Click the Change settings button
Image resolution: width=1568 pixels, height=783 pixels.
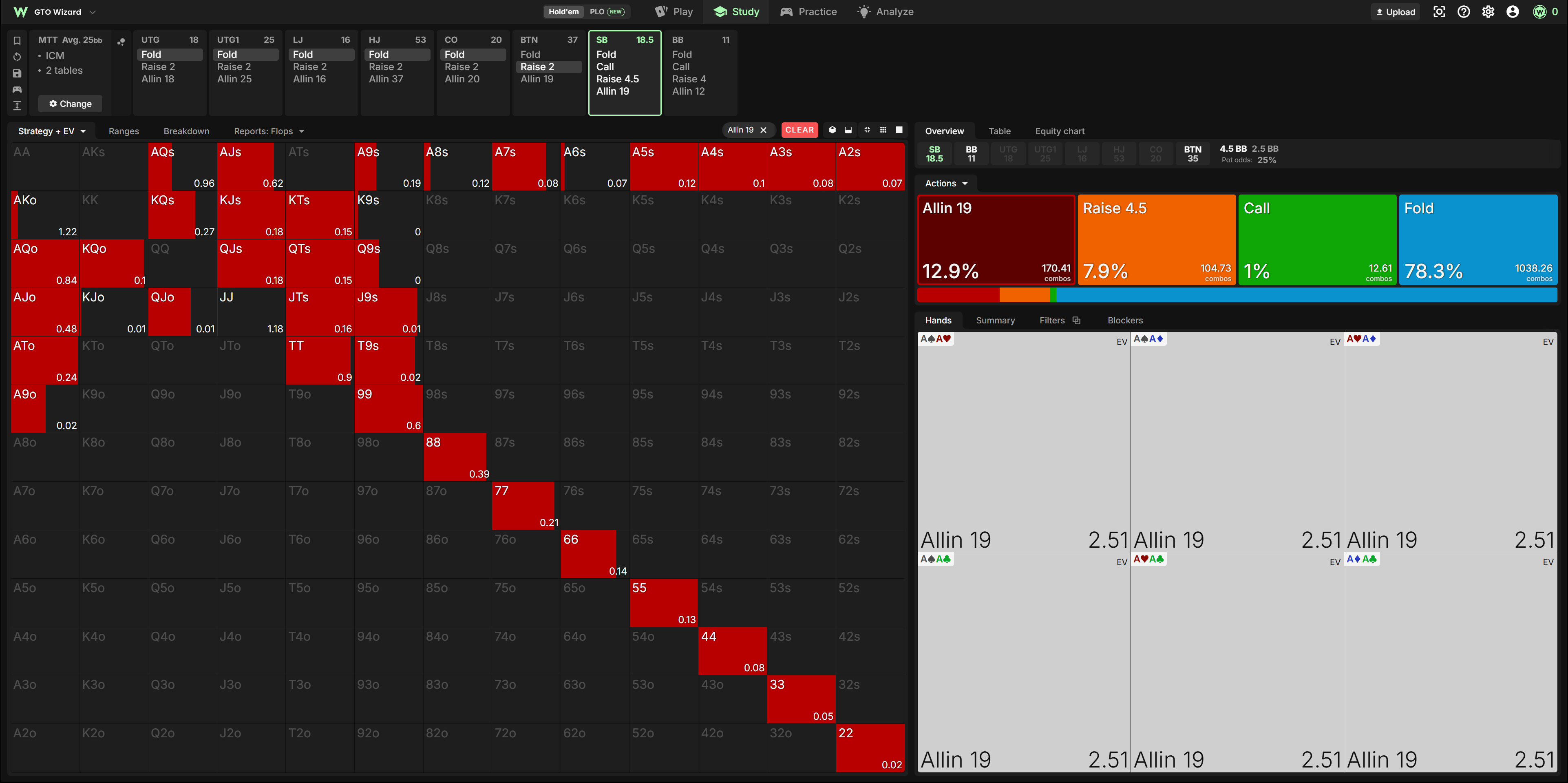(x=70, y=104)
